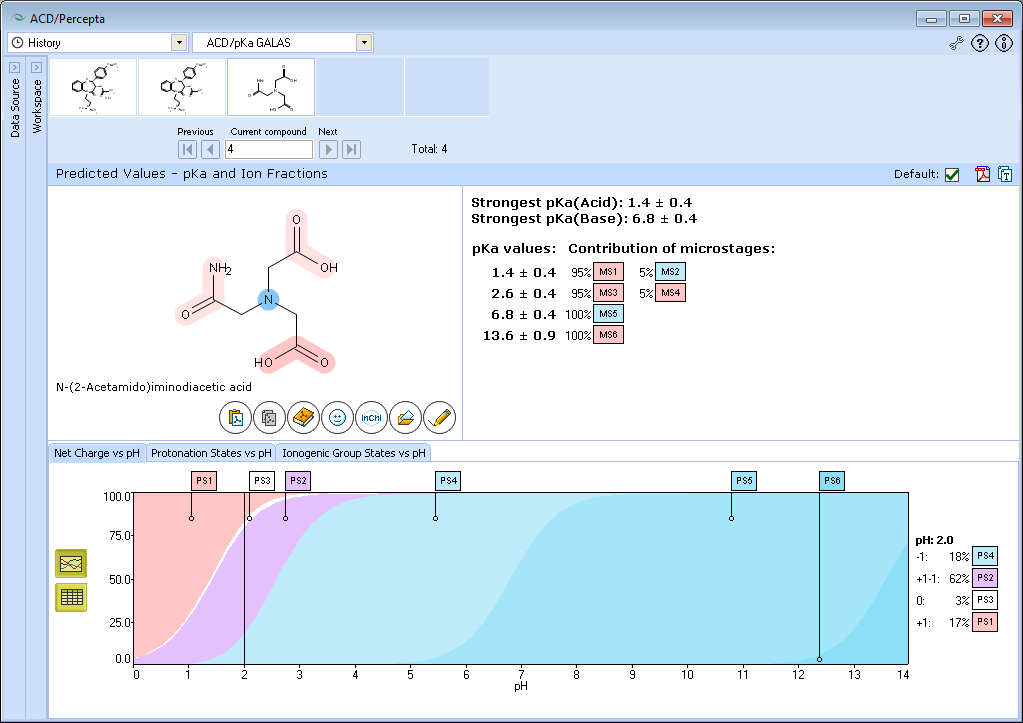This screenshot has height=723, width=1023.
Task: Click the PS4 legend swatch at 18%
Action: tap(985, 556)
